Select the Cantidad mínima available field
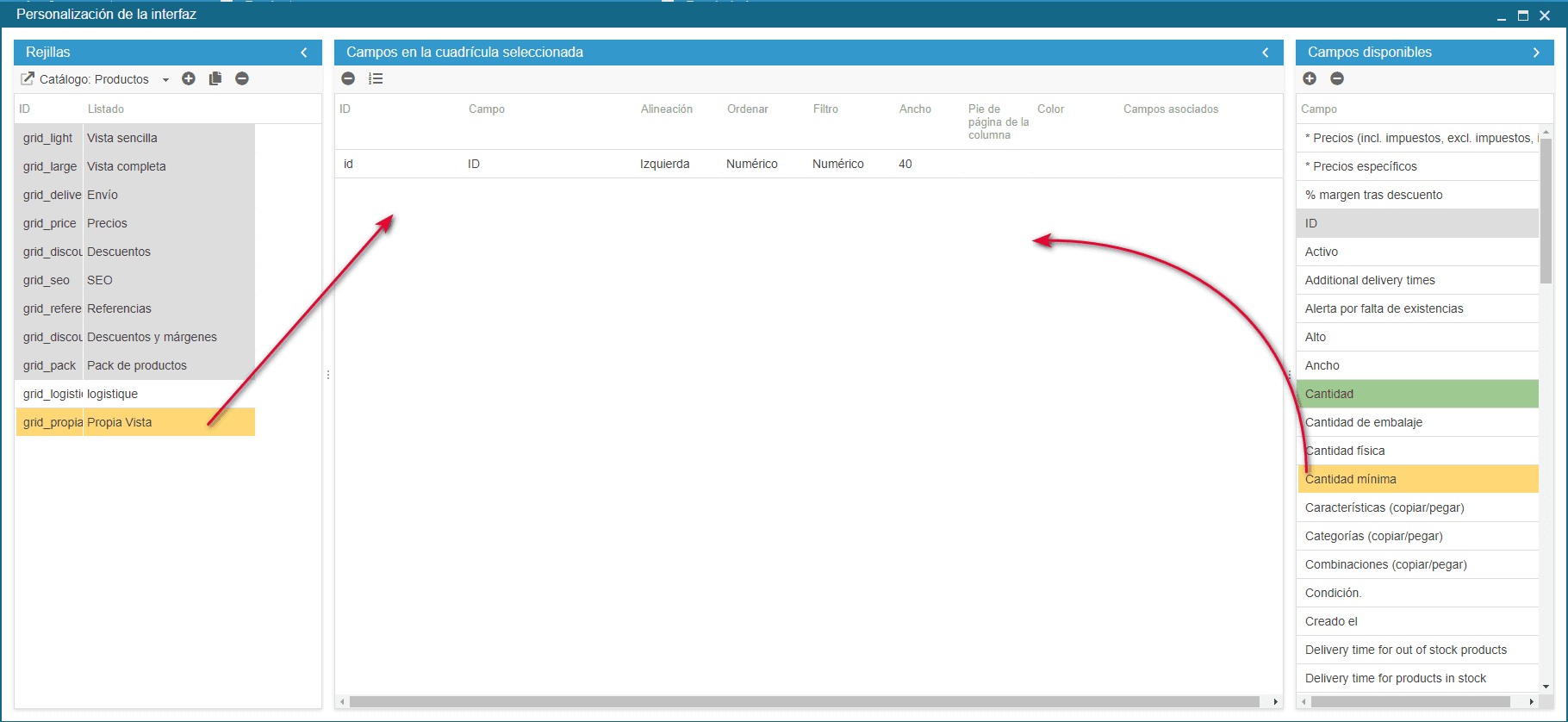The image size is (1568, 722). 1417,479
